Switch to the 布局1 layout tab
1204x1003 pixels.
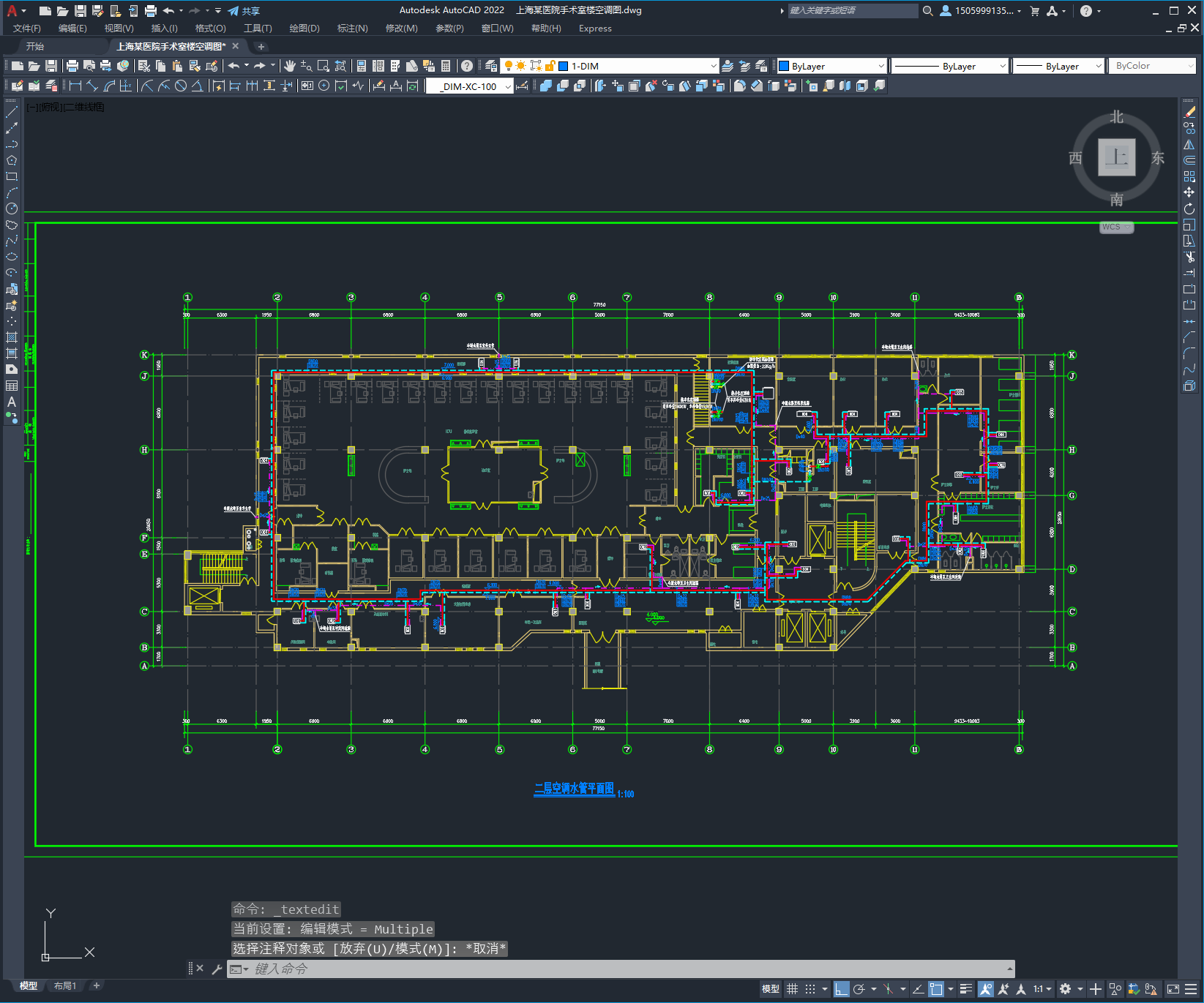[64, 985]
